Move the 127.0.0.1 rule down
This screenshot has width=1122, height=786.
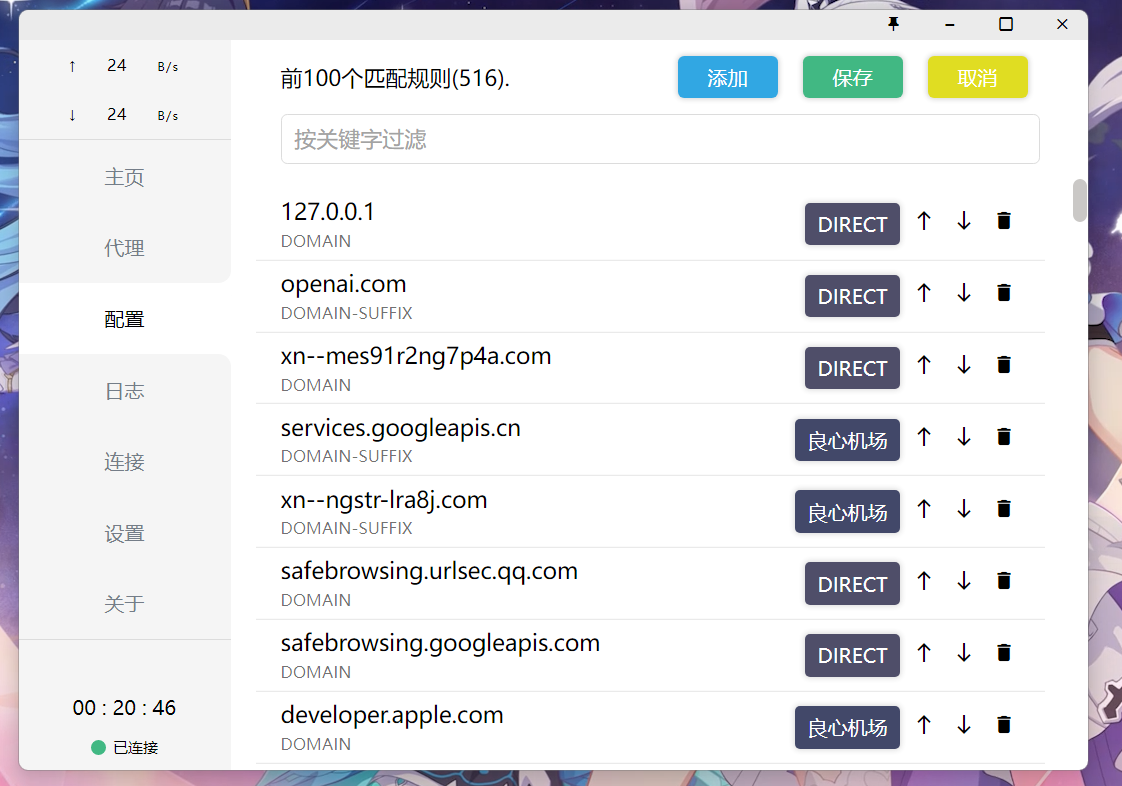pyautogui.click(x=964, y=221)
